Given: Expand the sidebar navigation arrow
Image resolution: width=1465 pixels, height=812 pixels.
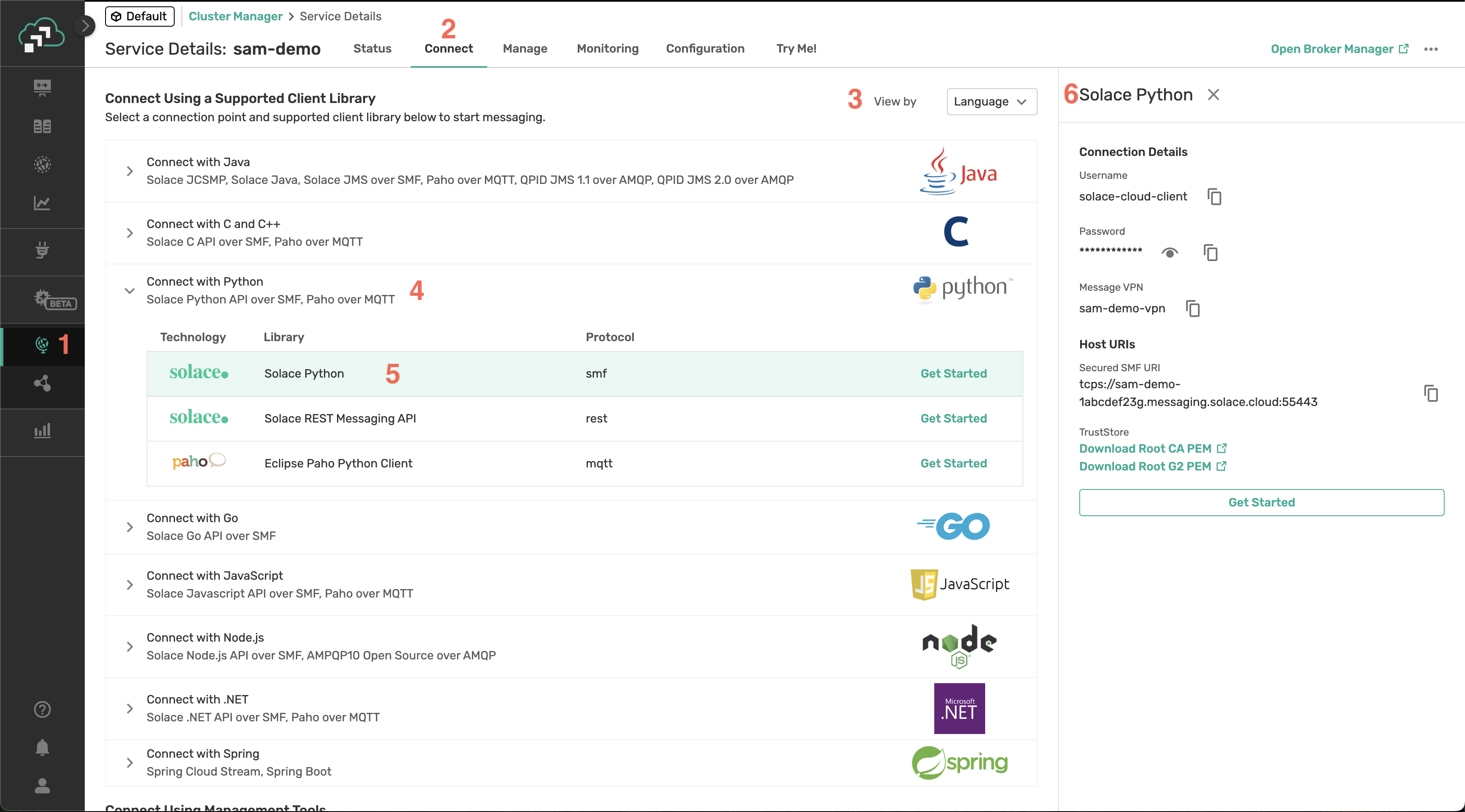Looking at the screenshot, I should [x=85, y=25].
